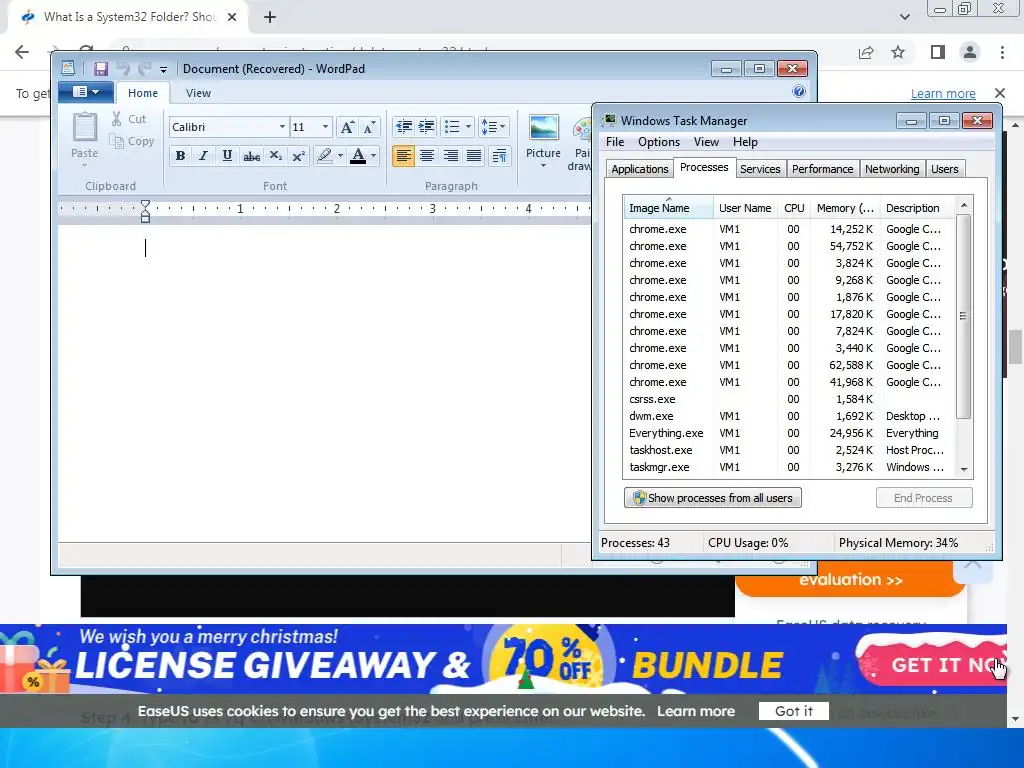Open Chrome share icon
This screenshot has width=1024, height=768.
point(866,52)
